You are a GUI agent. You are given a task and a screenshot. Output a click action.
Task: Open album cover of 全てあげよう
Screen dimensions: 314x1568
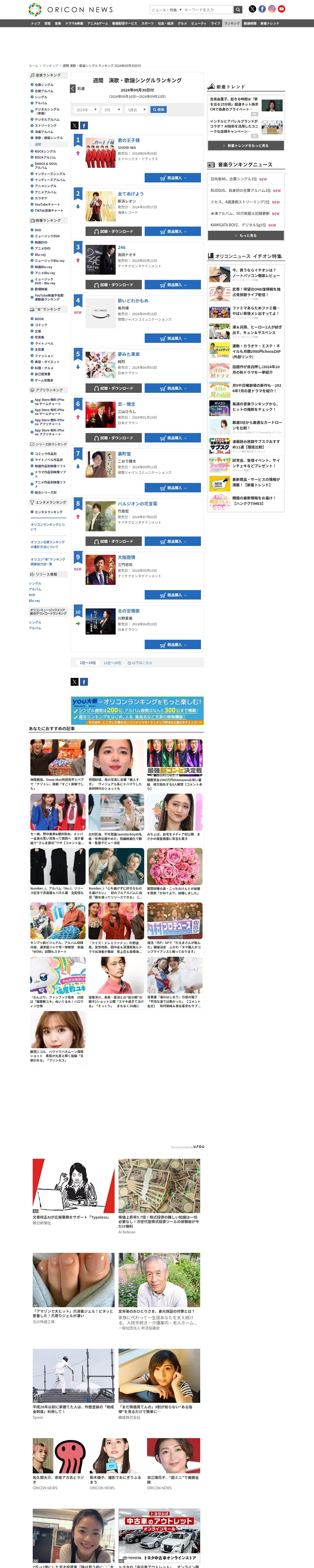[x=100, y=206]
